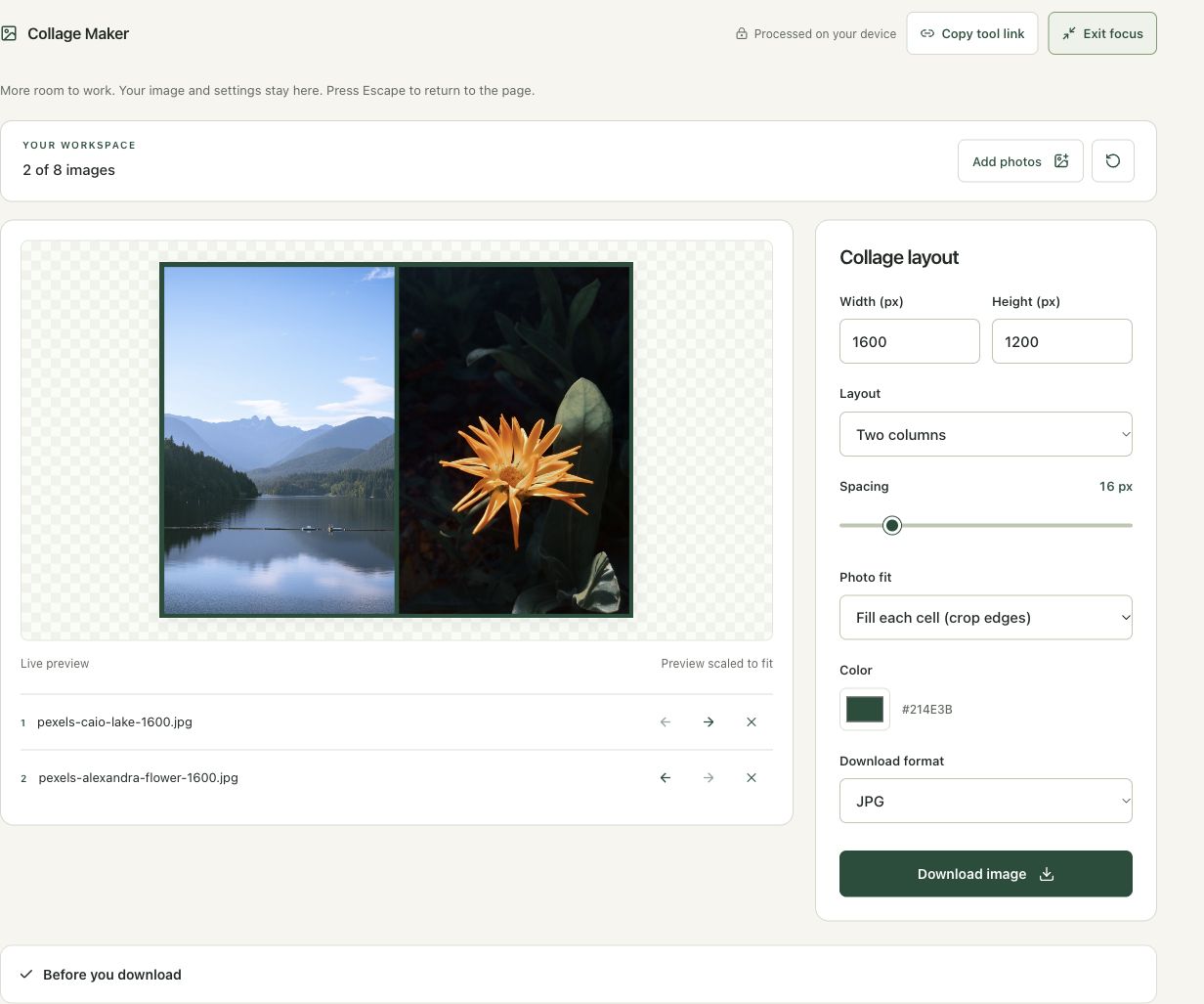Reset the workspace with the circular arrow icon
Image resolution: width=1204 pixels, height=1004 pixels.
pos(1113,161)
